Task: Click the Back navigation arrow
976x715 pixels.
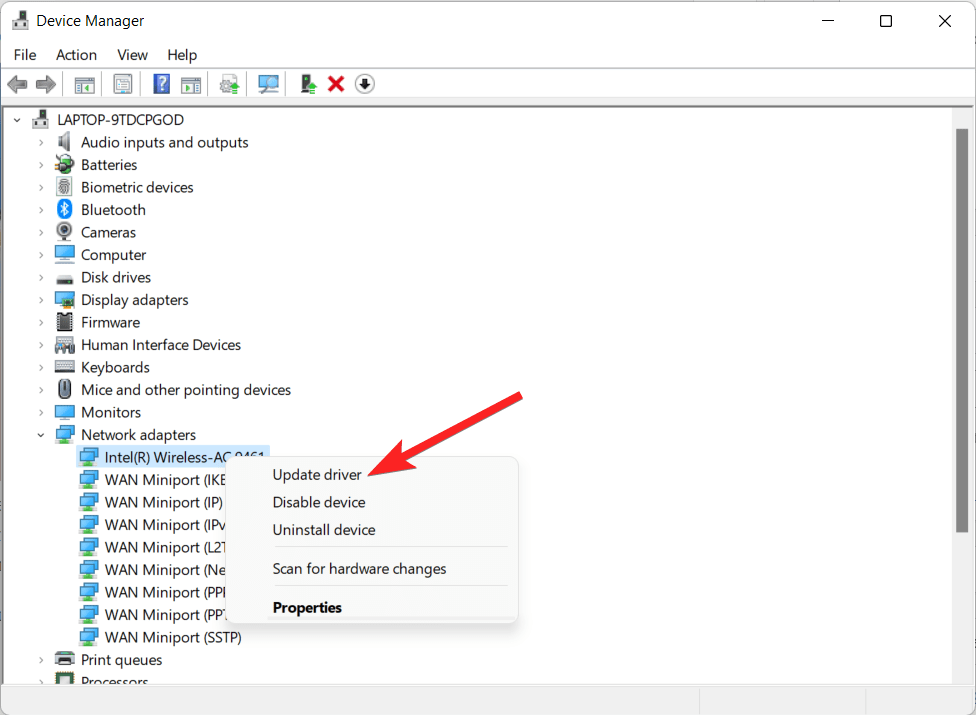Action: [x=17, y=83]
